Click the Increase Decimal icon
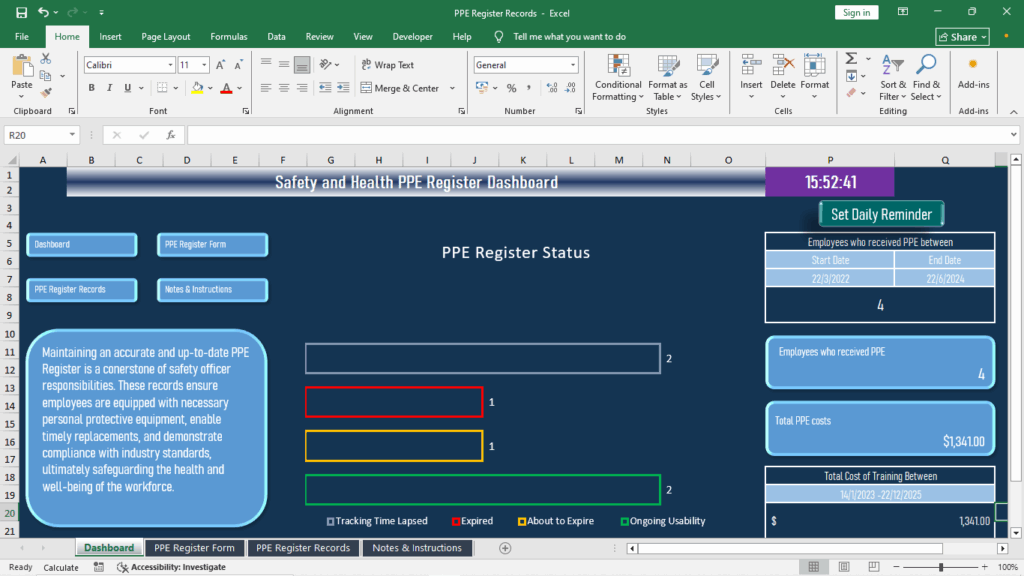This screenshot has height=576, width=1024. click(550, 87)
